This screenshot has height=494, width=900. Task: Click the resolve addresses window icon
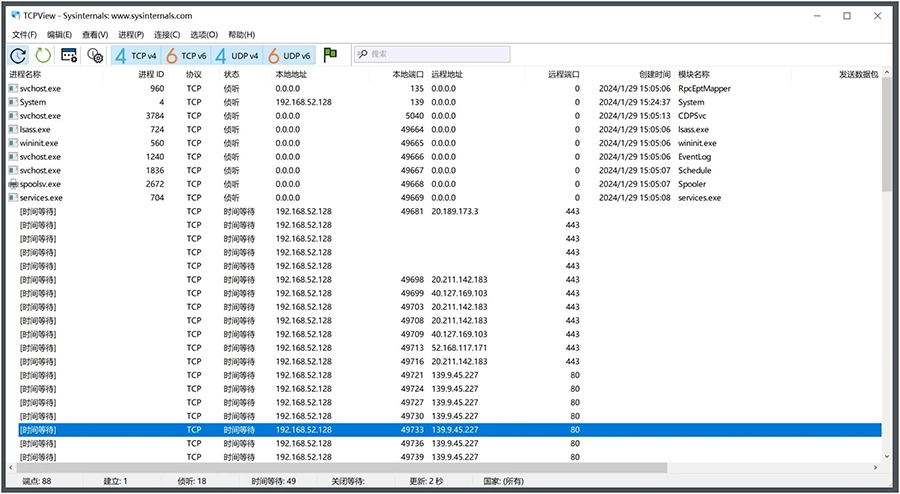tap(69, 55)
